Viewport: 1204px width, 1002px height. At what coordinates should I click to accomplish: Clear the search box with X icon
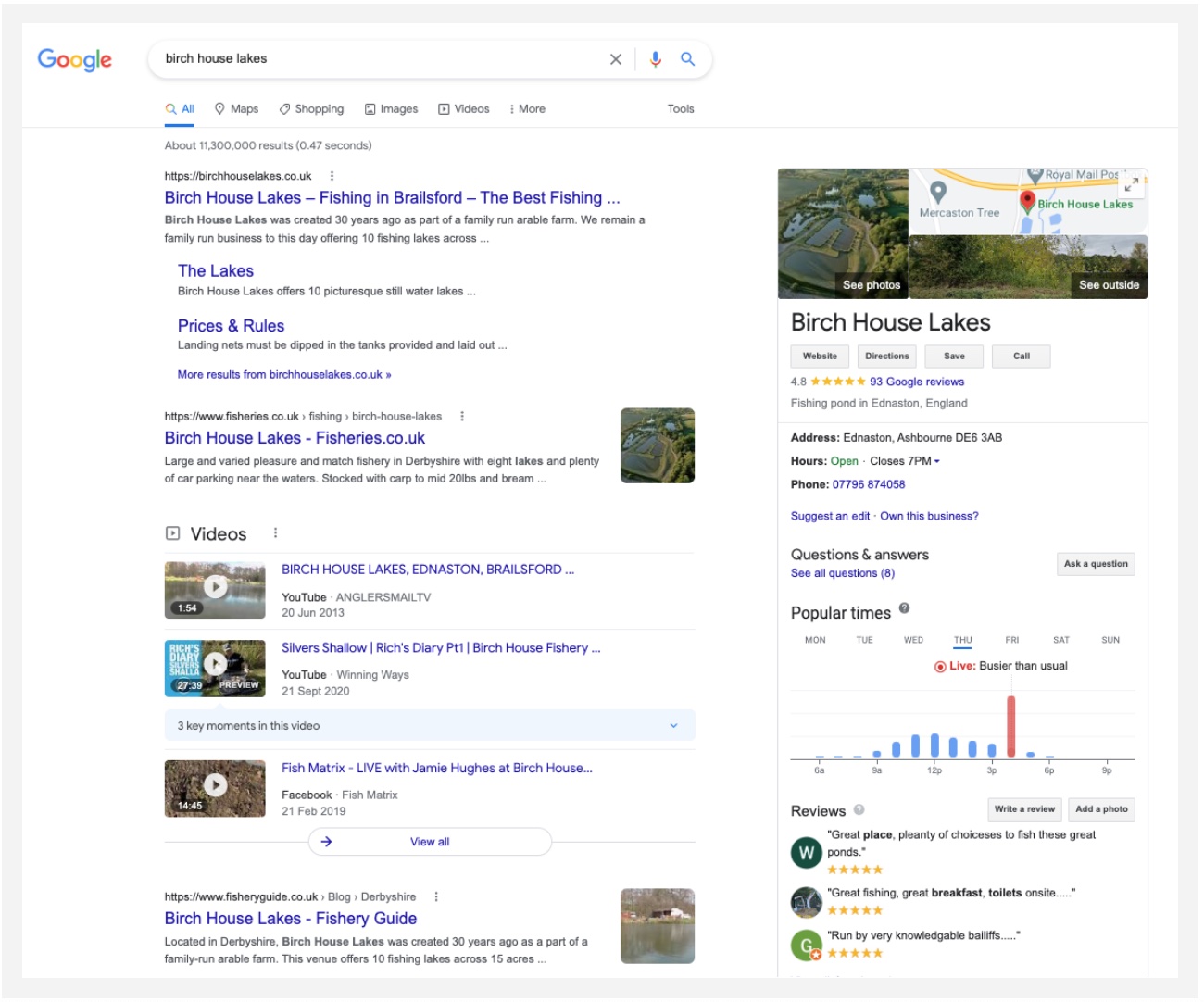[616, 59]
